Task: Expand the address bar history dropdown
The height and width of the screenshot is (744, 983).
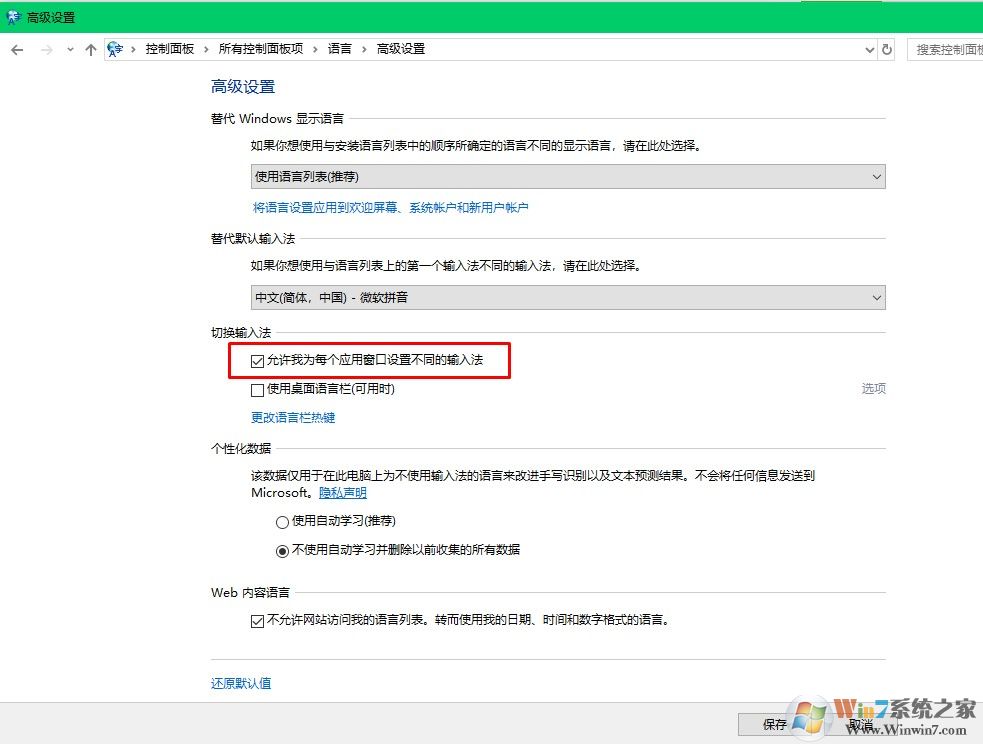Action: pyautogui.click(x=868, y=49)
